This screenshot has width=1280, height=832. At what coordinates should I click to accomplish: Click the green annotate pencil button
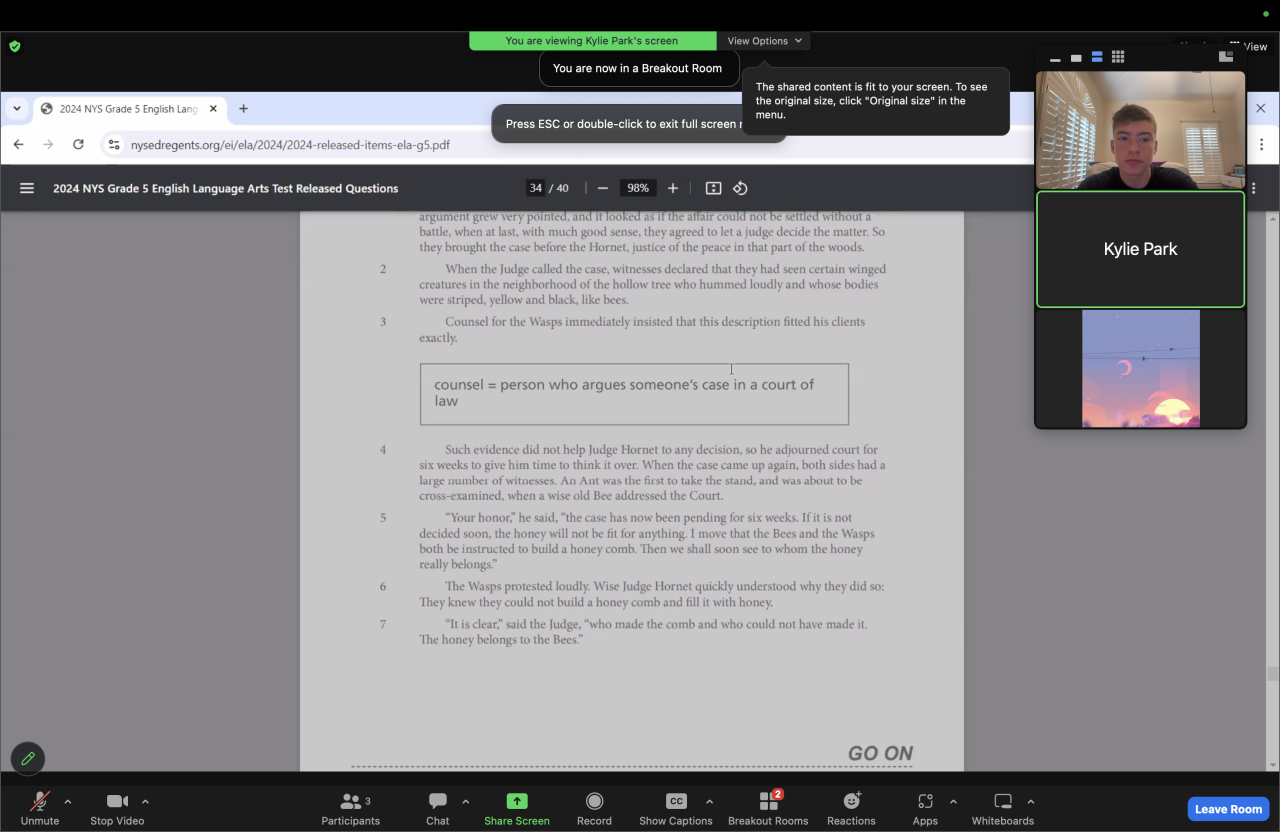pyautogui.click(x=28, y=759)
